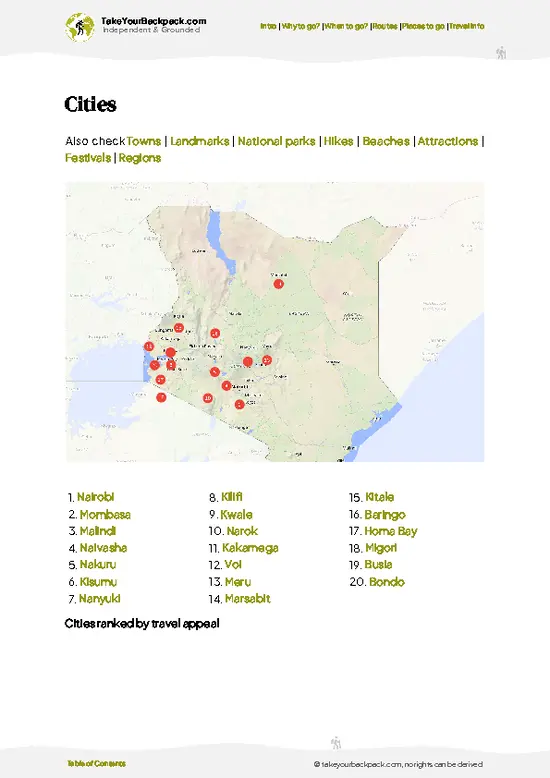Screen dimensions: 550x778
Task: Open Homa Bay city link
Action: 391,531
